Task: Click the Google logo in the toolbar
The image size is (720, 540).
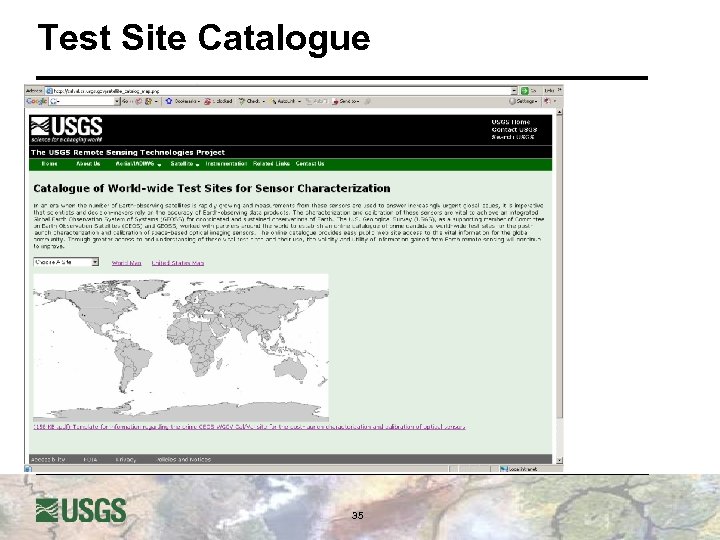Action: pos(36,101)
